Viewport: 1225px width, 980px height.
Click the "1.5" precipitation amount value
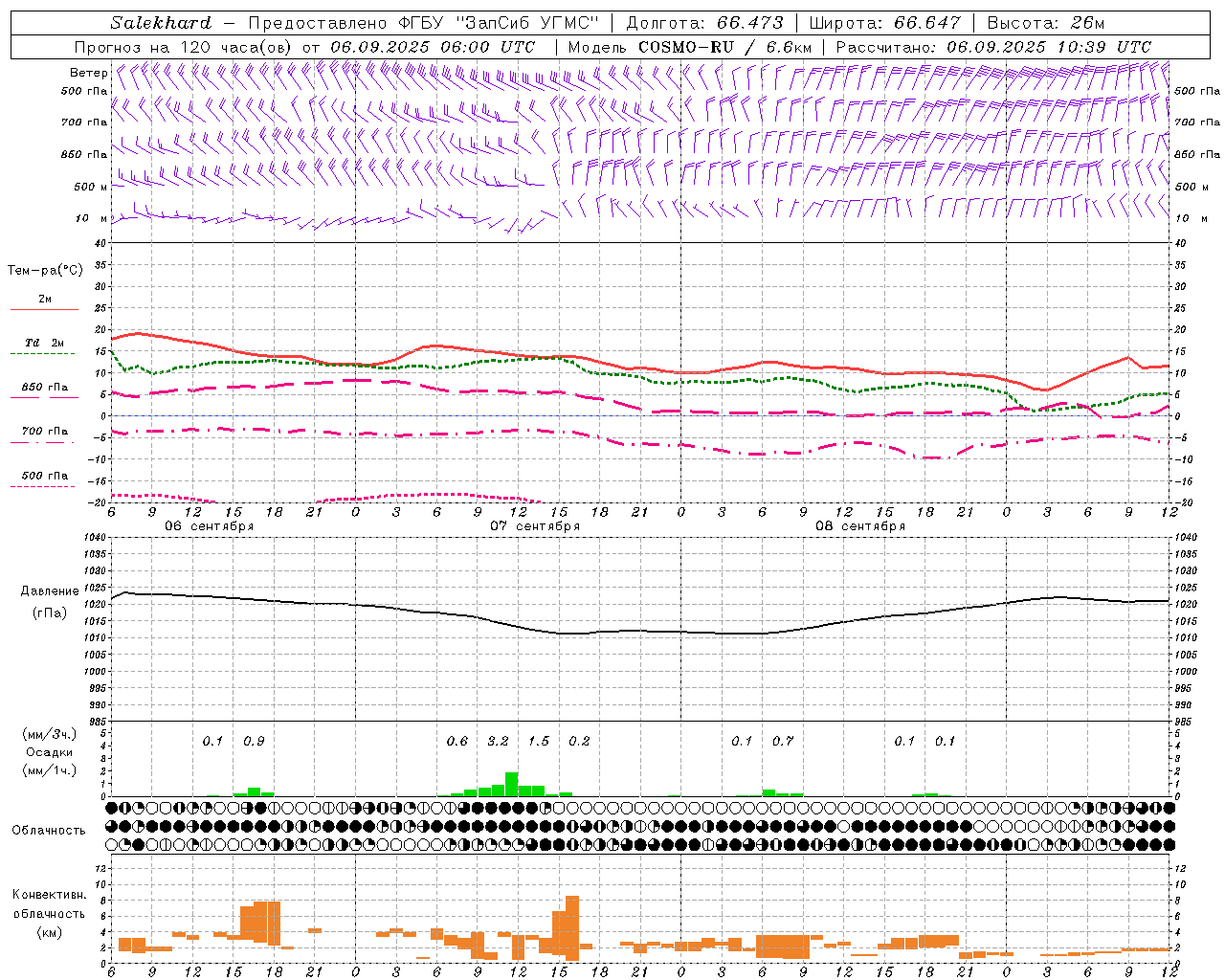pos(539,741)
